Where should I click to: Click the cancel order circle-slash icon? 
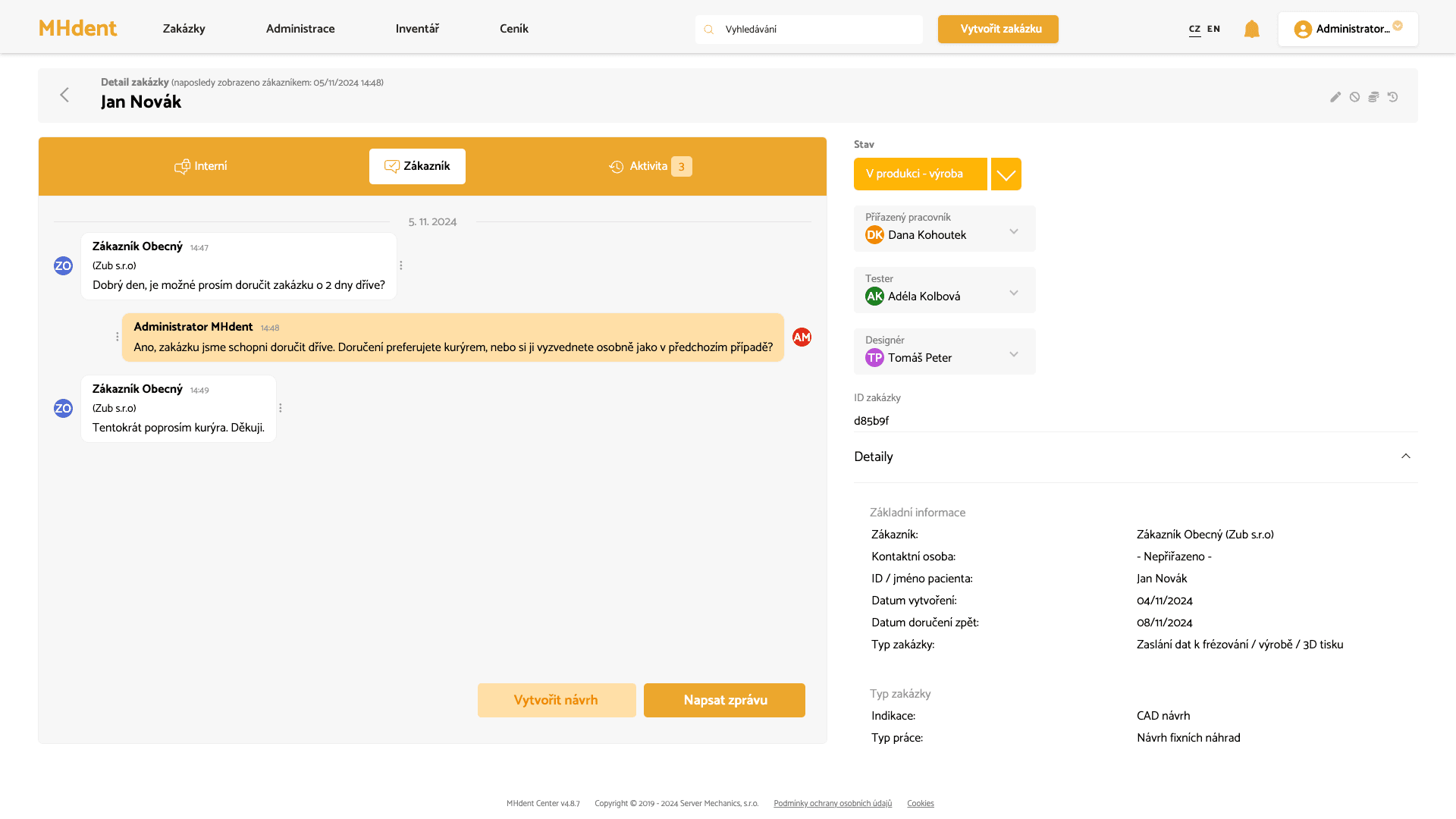coord(1354,97)
